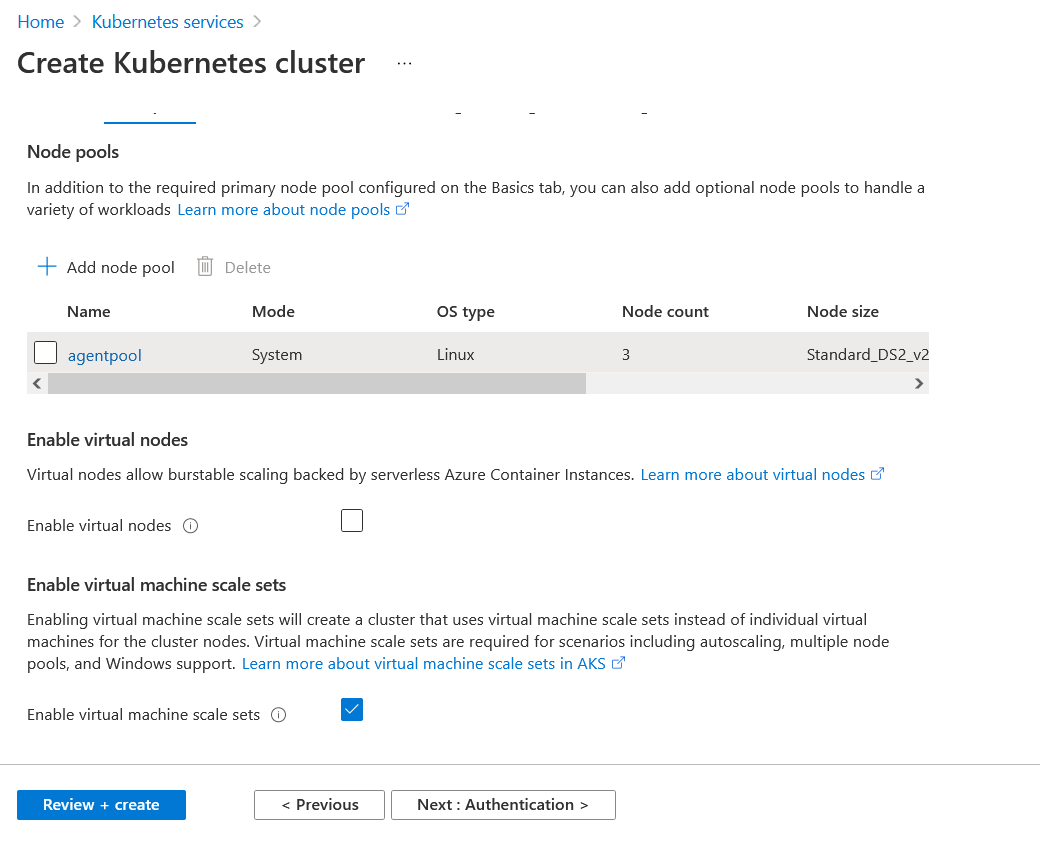This screenshot has height=845, width=1040.
Task: Click the Mode column header
Action: [x=273, y=312]
